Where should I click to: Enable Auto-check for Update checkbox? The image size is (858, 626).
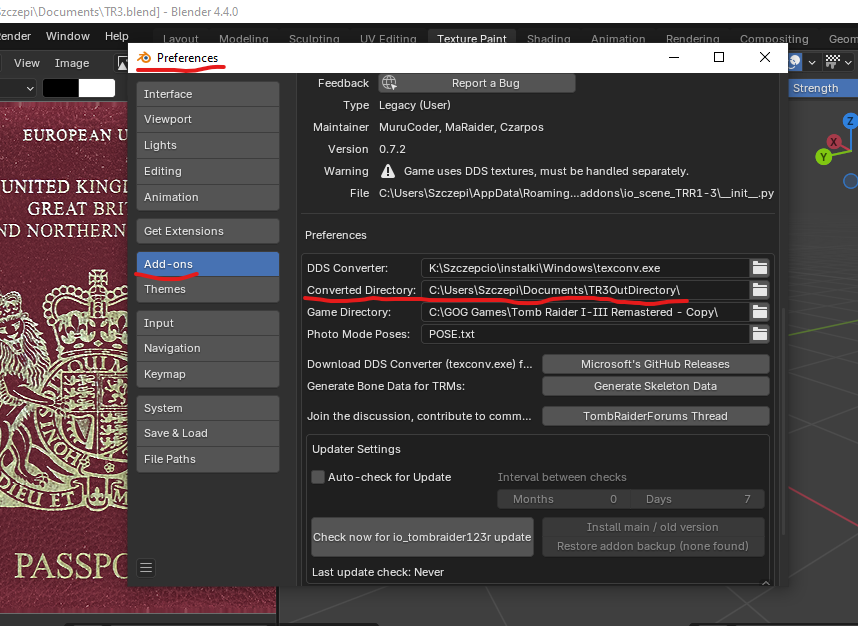[318, 477]
